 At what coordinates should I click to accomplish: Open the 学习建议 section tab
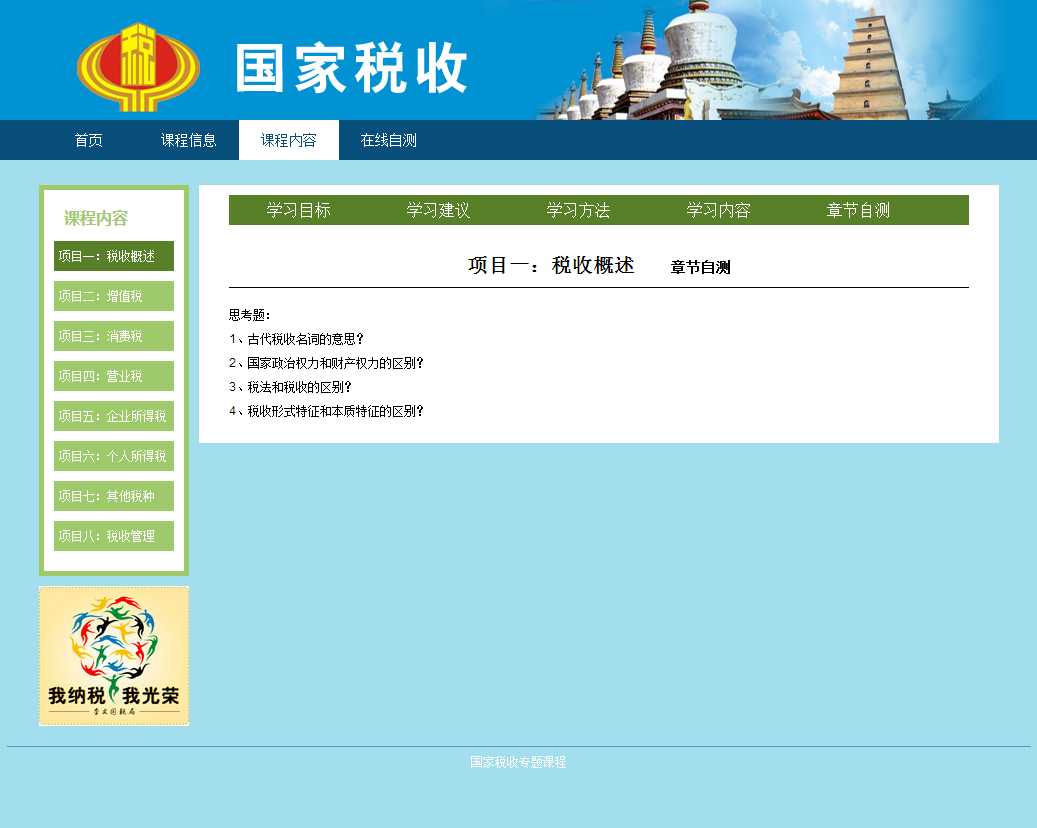(438, 210)
